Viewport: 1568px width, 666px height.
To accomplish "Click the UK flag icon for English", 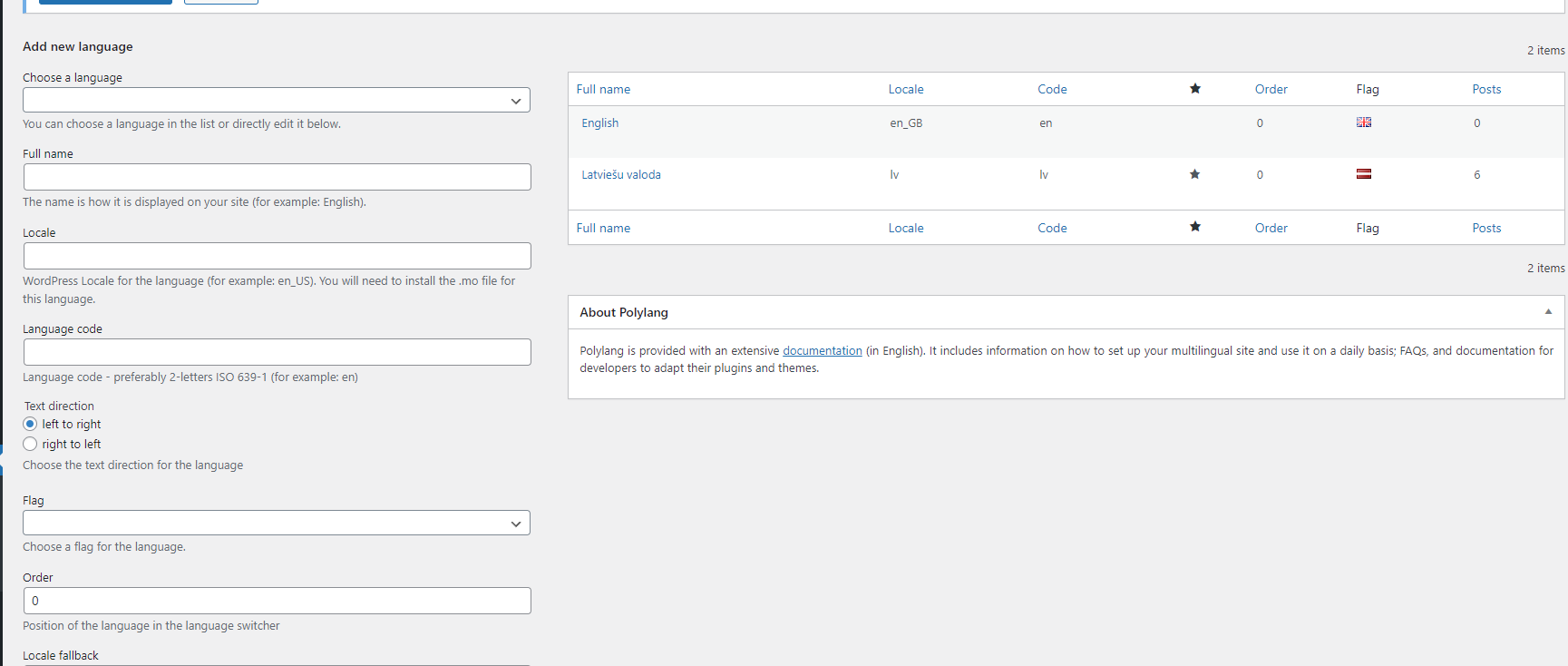I will pos(1363,122).
